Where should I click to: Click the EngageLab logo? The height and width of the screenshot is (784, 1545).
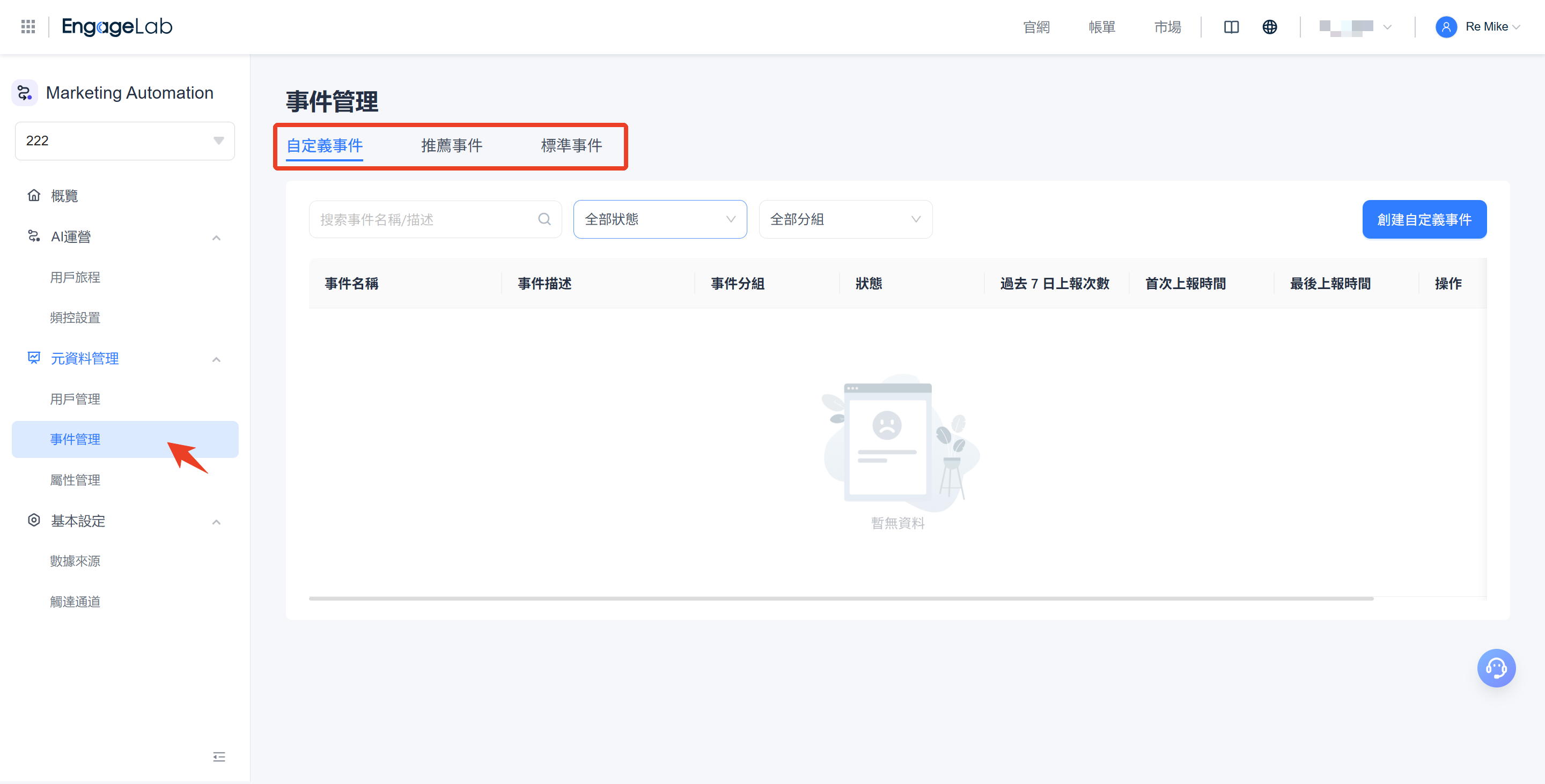click(116, 26)
